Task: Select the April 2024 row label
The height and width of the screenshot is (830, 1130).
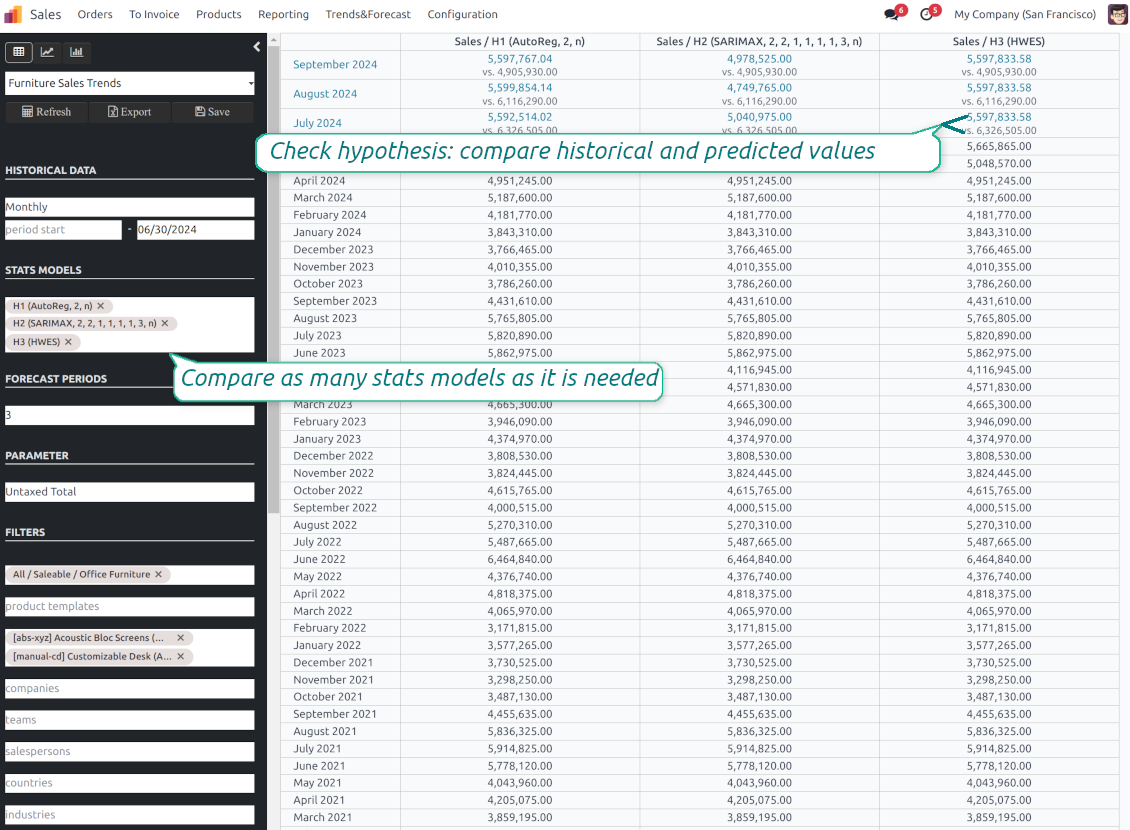Action: (319, 181)
